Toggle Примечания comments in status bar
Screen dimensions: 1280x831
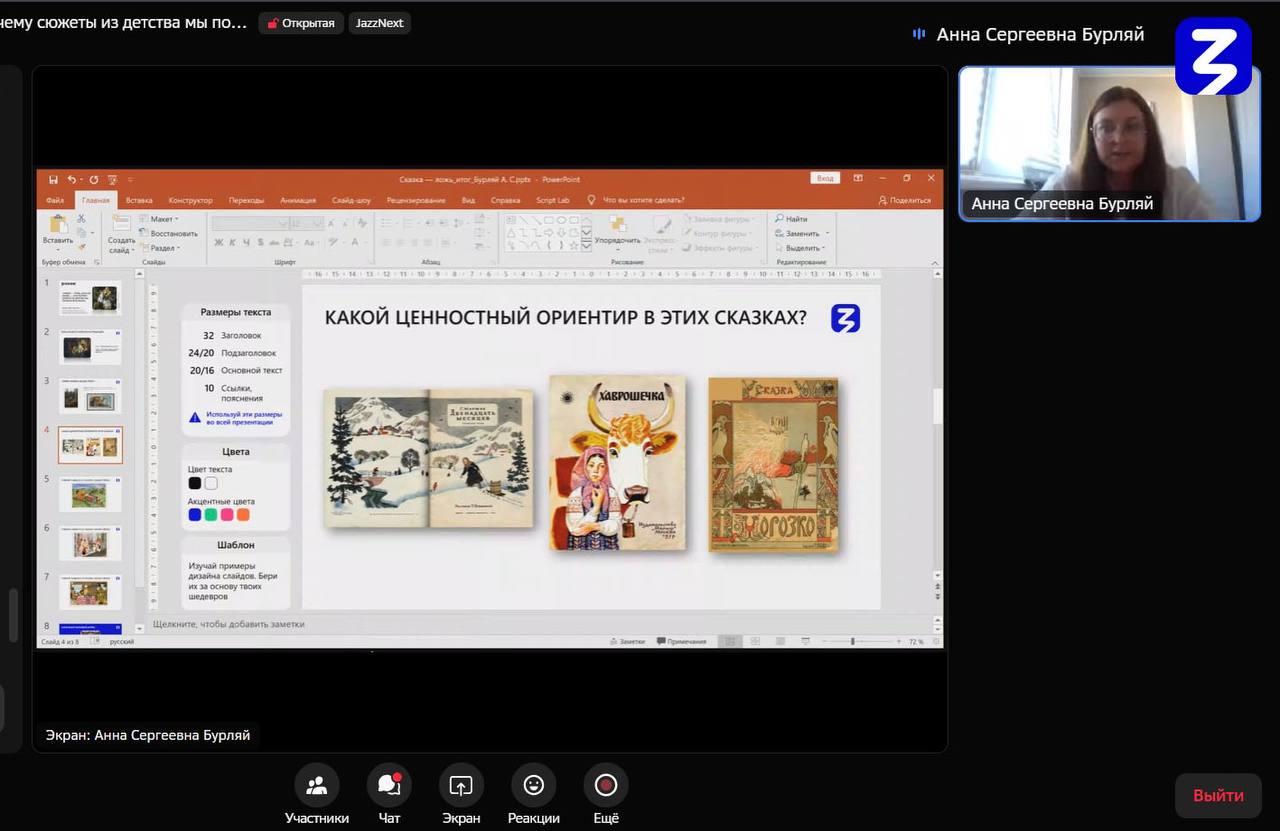click(681, 641)
